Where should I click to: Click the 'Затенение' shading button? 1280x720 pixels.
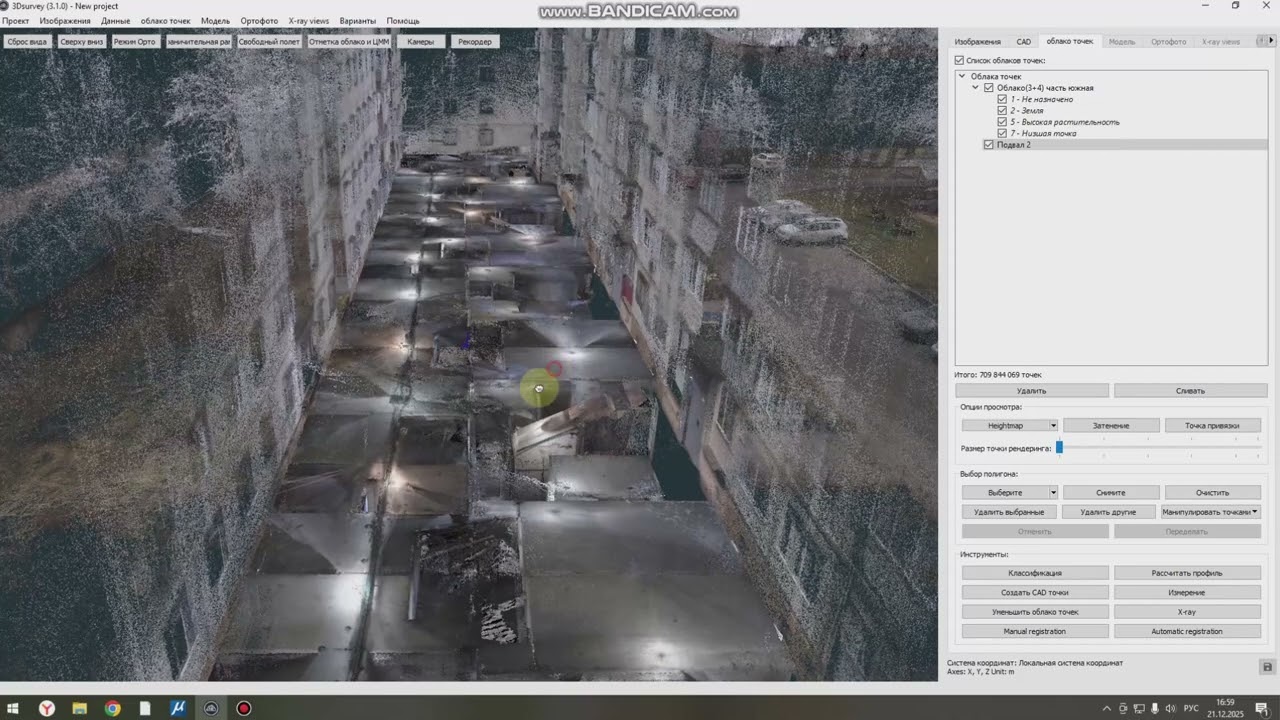click(x=1111, y=426)
